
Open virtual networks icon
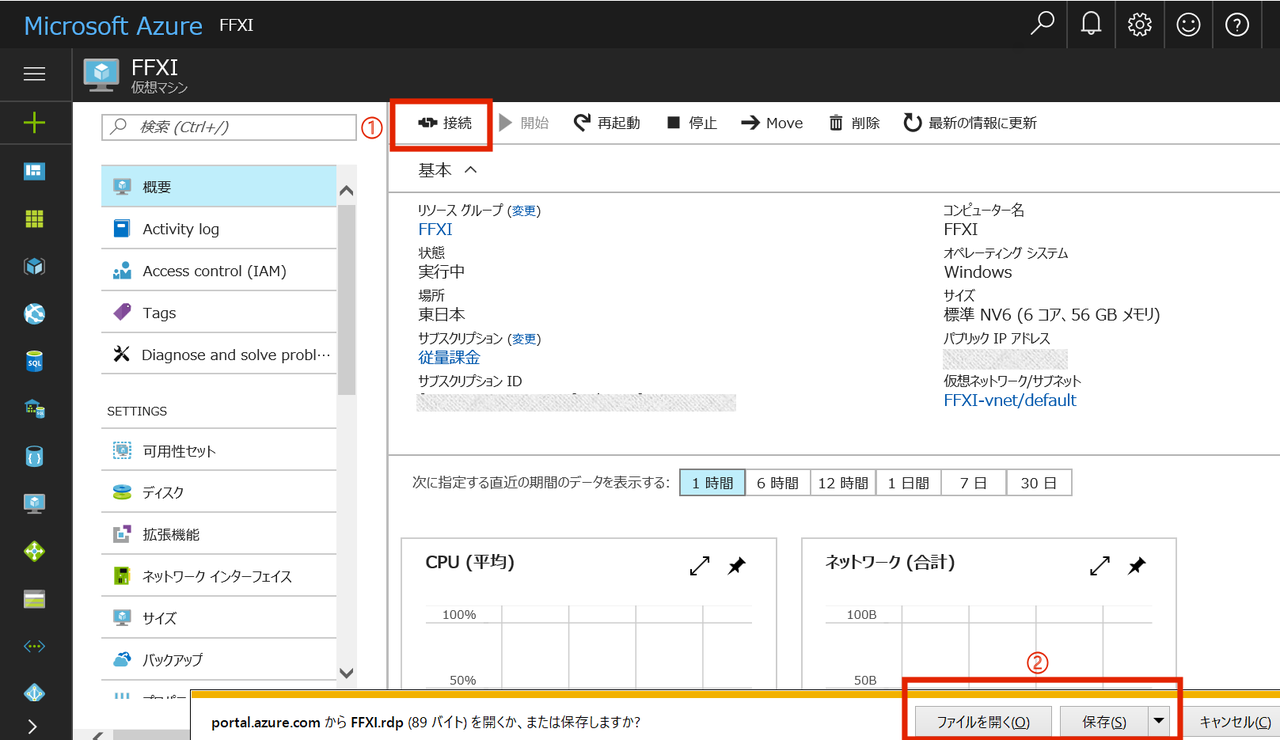tap(35, 646)
